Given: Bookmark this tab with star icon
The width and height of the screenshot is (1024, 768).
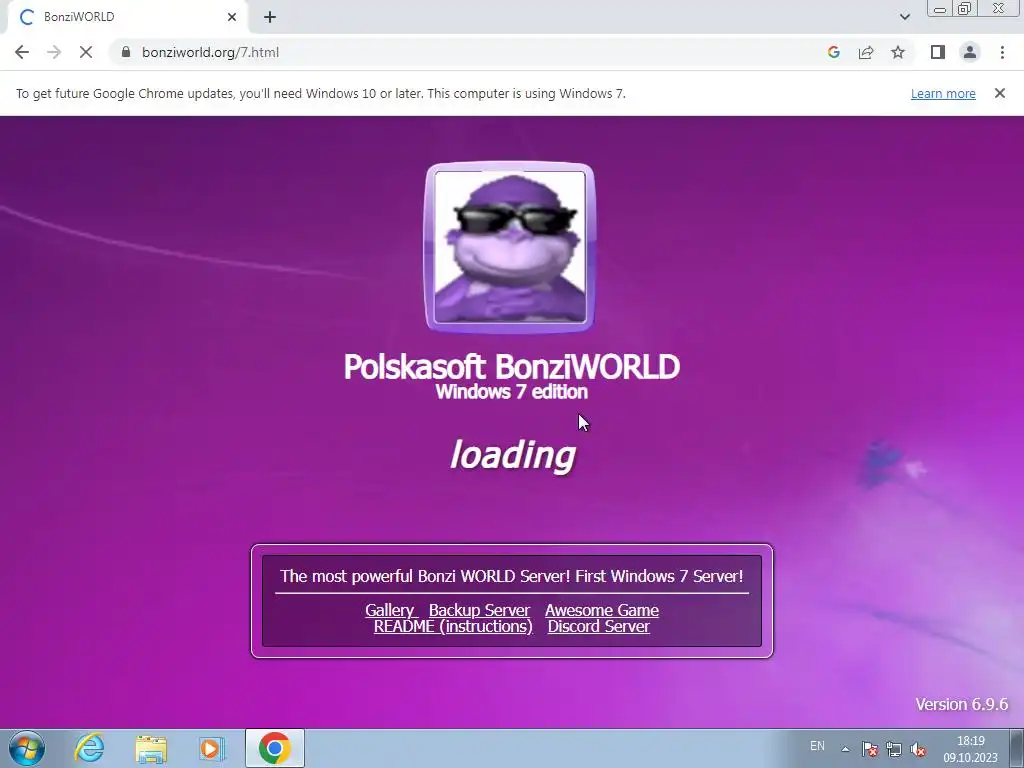Looking at the screenshot, I should coord(898,52).
